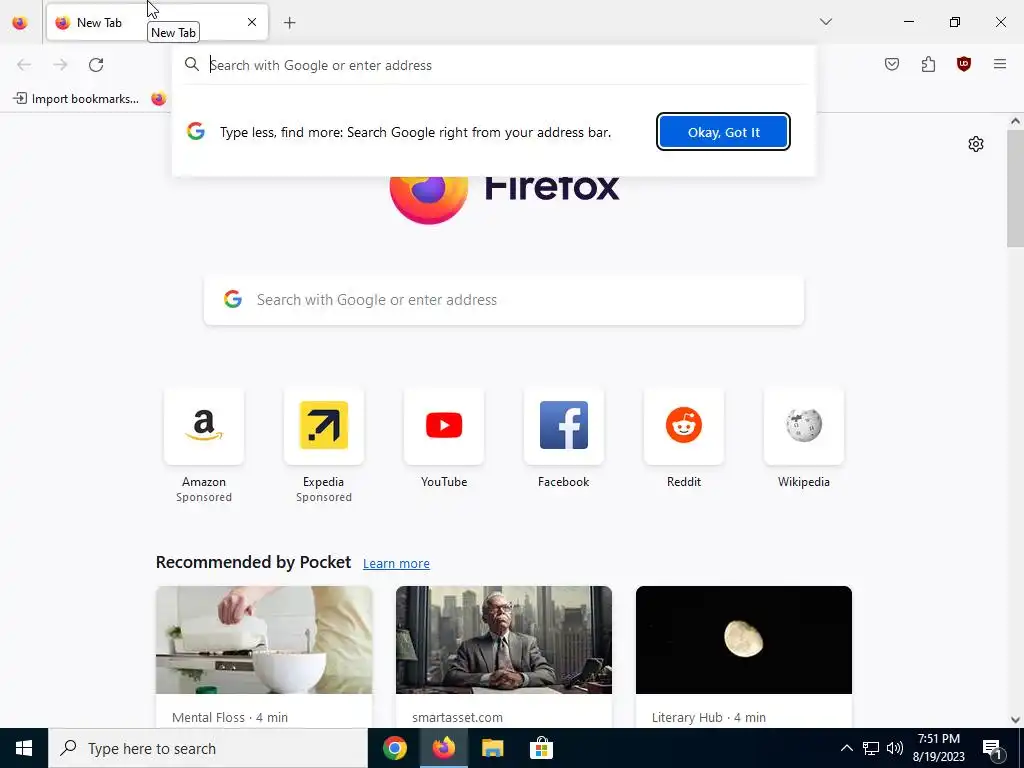Open Microsoft Store from taskbar
1024x768 pixels.
click(x=541, y=748)
